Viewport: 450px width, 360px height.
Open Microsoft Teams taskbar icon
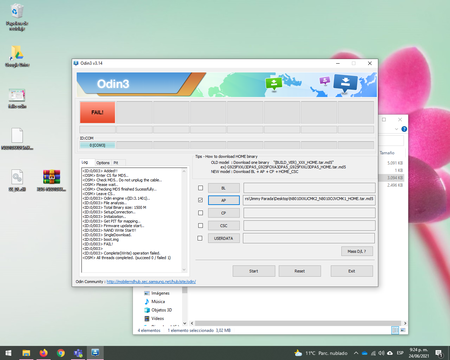[78, 353]
